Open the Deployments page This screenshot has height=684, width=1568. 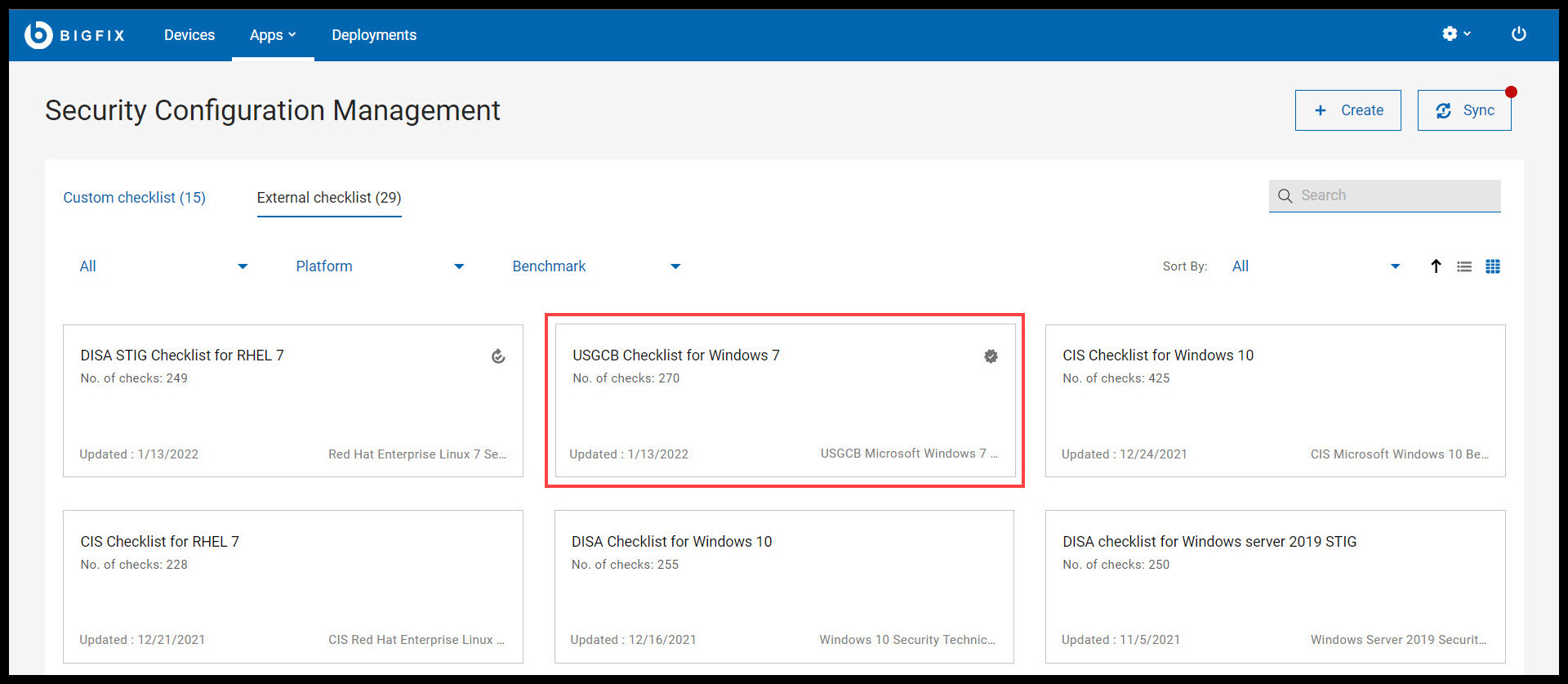tap(374, 35)
